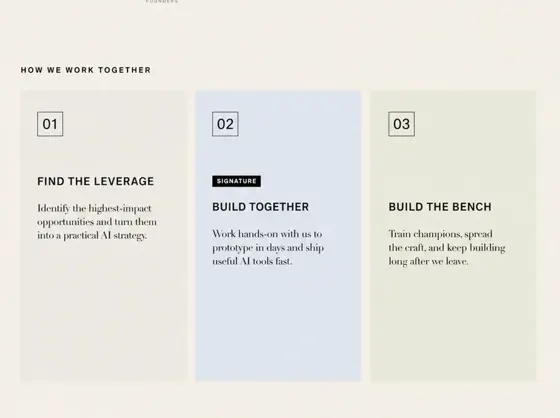Click the How We Work Together title

pyautogui.click(x=86, y=70)
